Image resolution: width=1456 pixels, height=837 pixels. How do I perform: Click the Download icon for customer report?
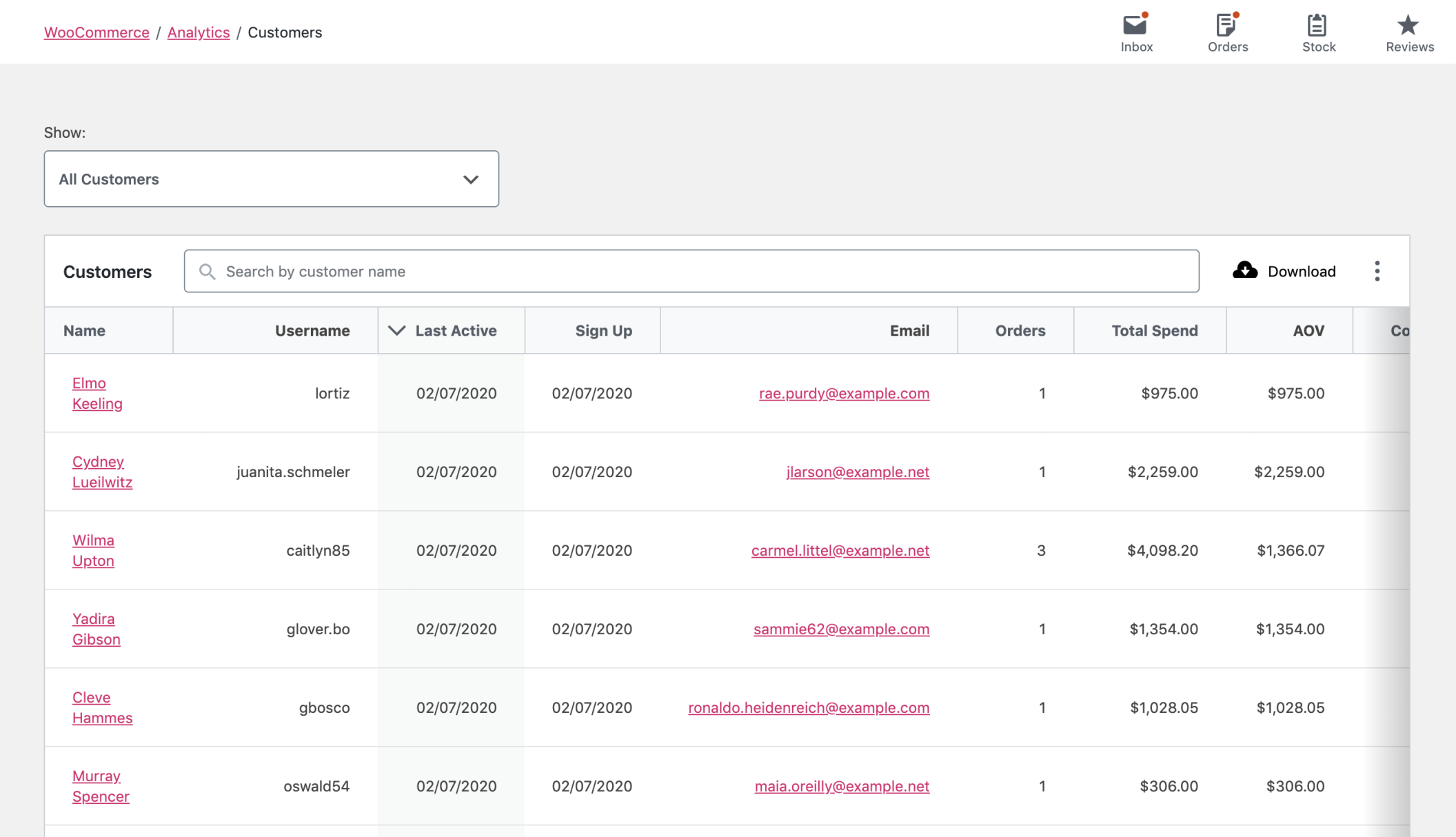tap(1244, 270)
